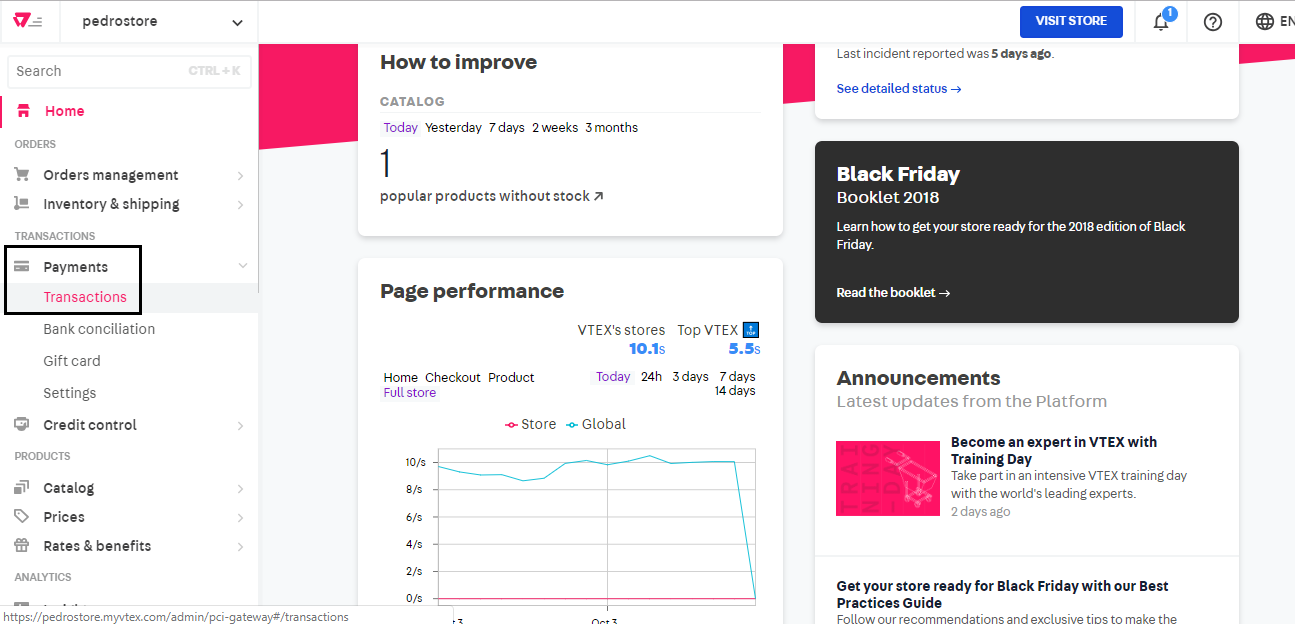Click the Top VTEX badge icon
1295x624 pixels.
click(751, 330)
